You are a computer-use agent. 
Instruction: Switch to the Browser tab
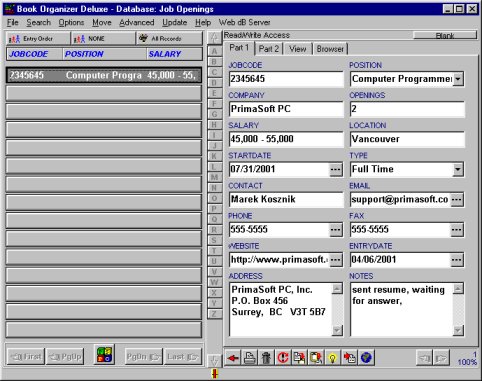330,49
